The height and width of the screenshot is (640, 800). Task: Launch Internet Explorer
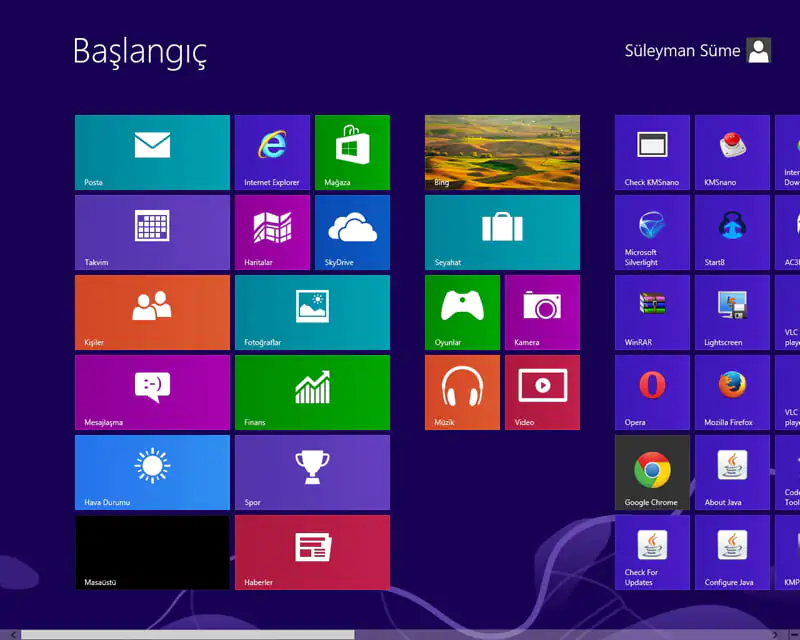(x=271, y=152)
